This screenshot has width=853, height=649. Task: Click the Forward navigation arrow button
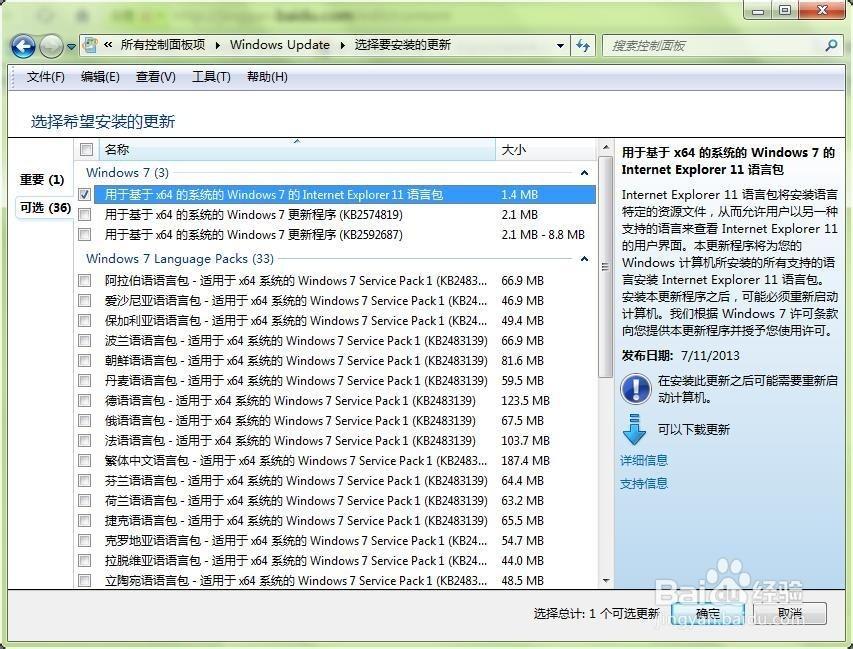[51, 46]
